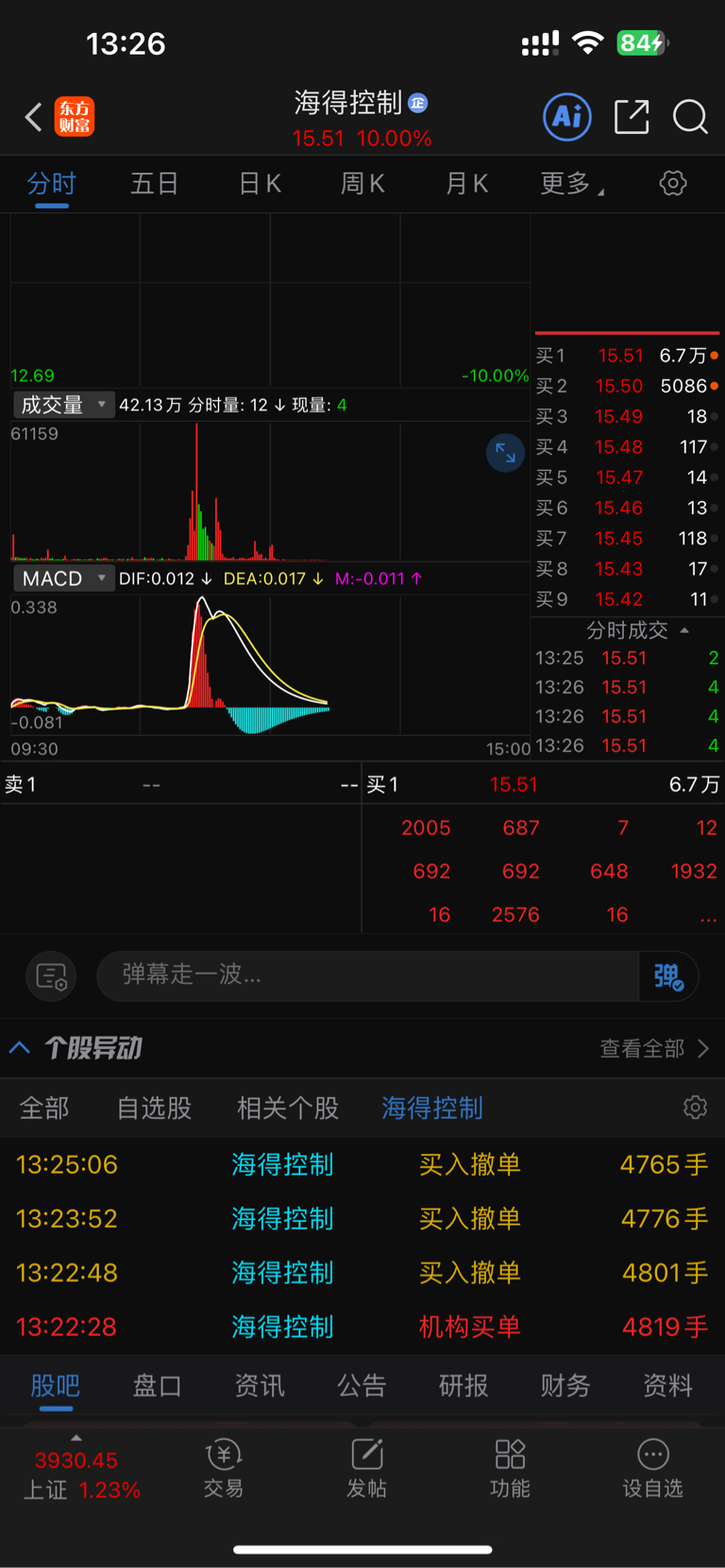This screenshot has width=725, height=1568.
Task: Switch to the 五日 chart tab
Action: pyautogui.click(x=155, y=183)
